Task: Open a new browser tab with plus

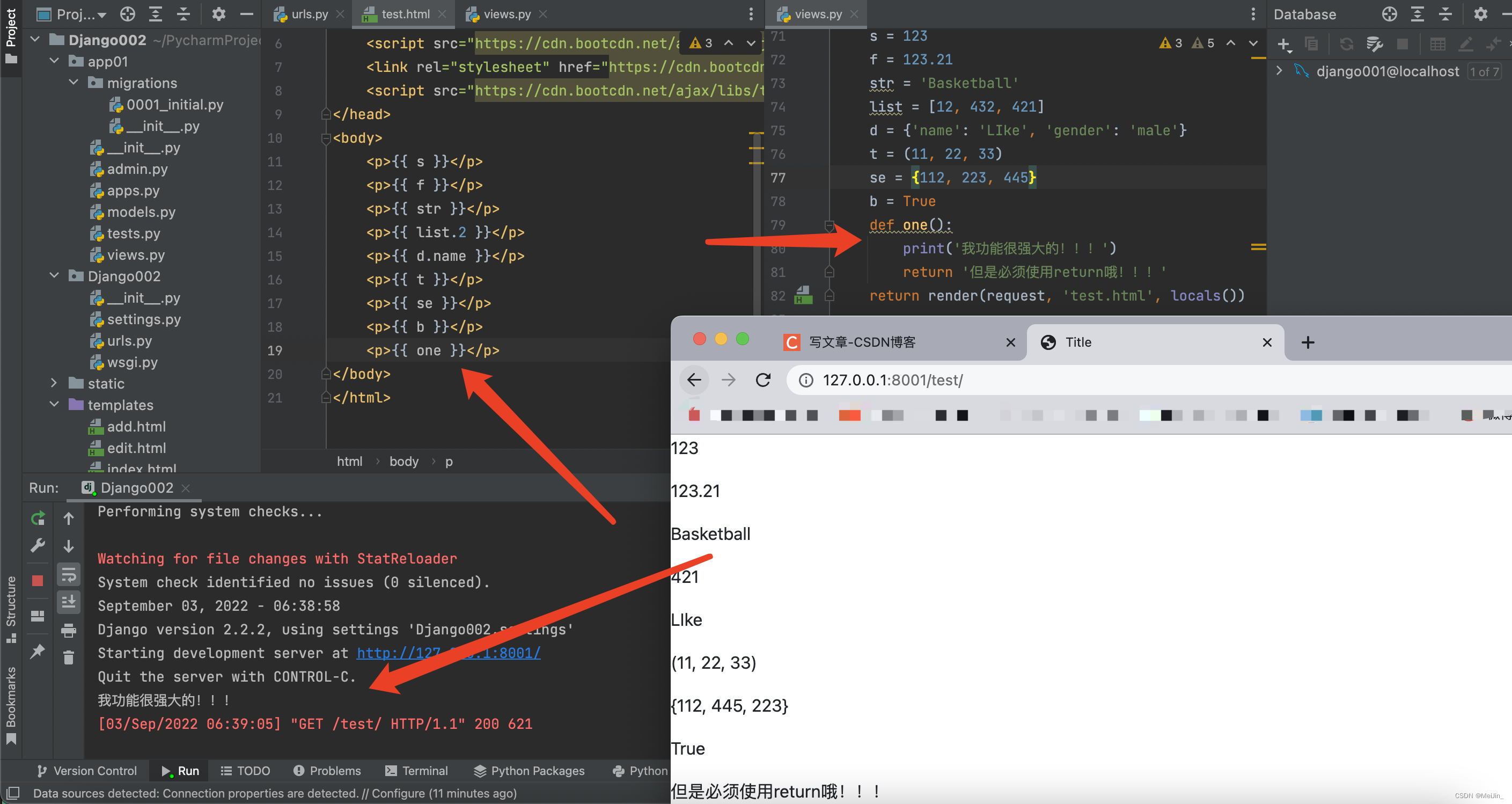Action: click(1308, 342)
